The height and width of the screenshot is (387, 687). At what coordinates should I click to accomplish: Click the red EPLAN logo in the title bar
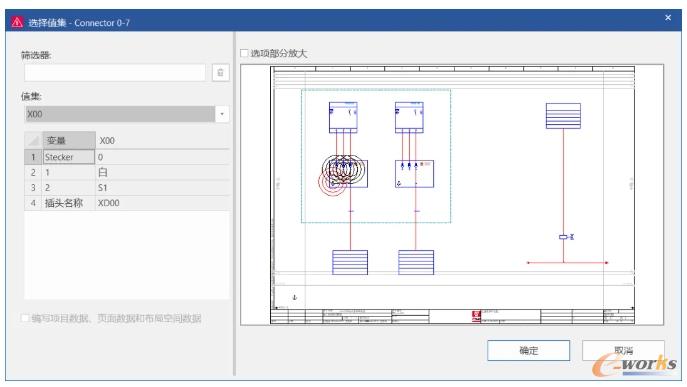click(17, 22)
